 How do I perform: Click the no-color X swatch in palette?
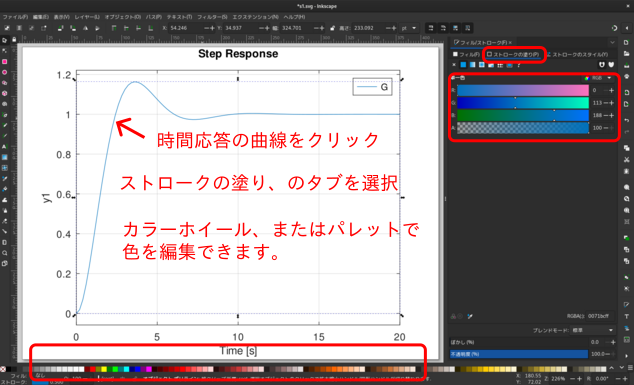coord(3,369)
